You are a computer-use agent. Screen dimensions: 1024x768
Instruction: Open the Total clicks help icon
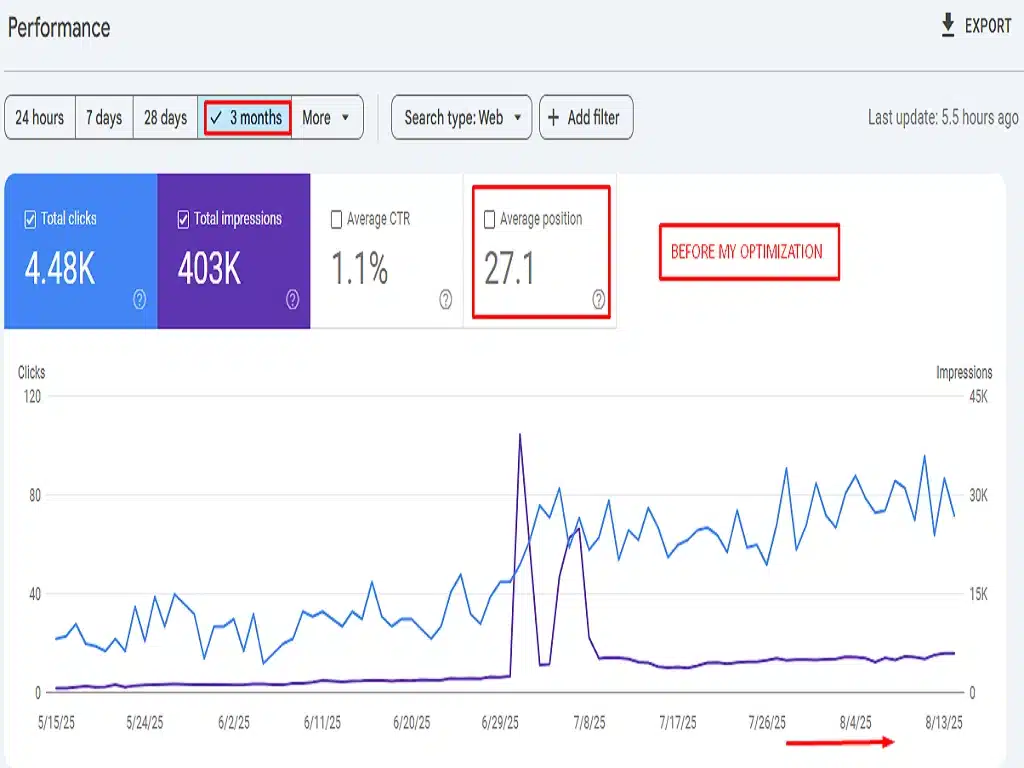coord(139,297)
